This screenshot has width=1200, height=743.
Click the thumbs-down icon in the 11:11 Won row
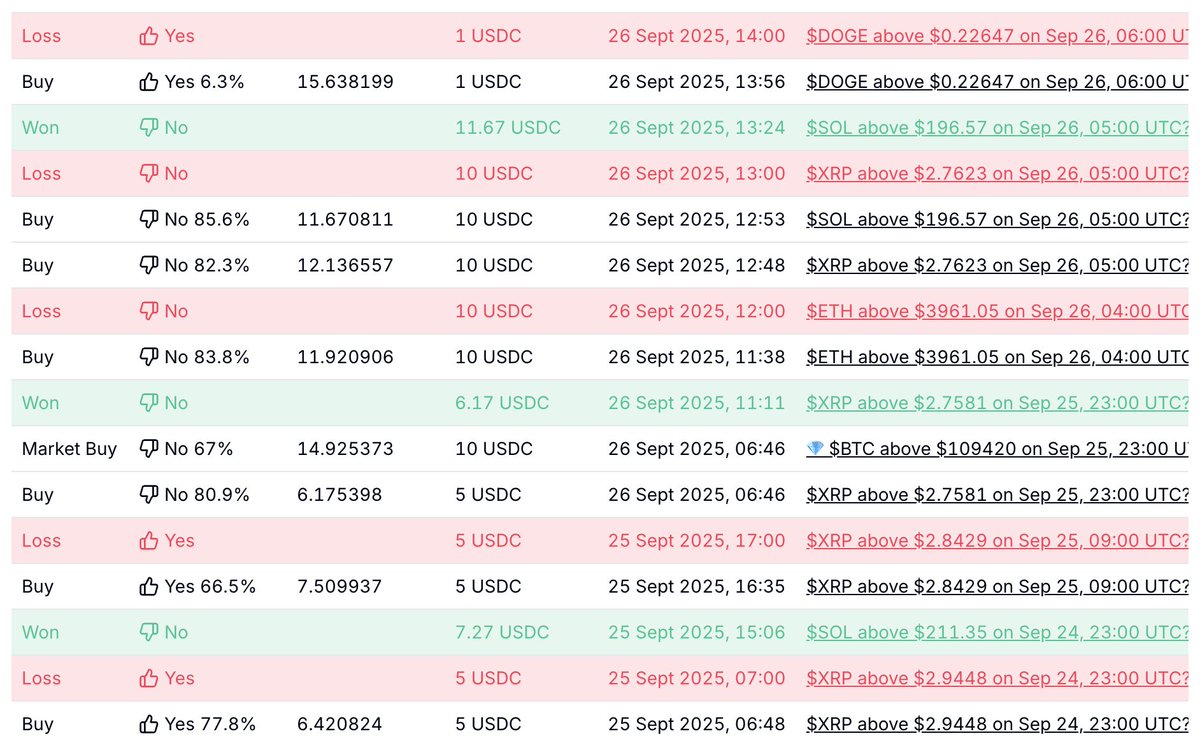[x=149, y=403]
